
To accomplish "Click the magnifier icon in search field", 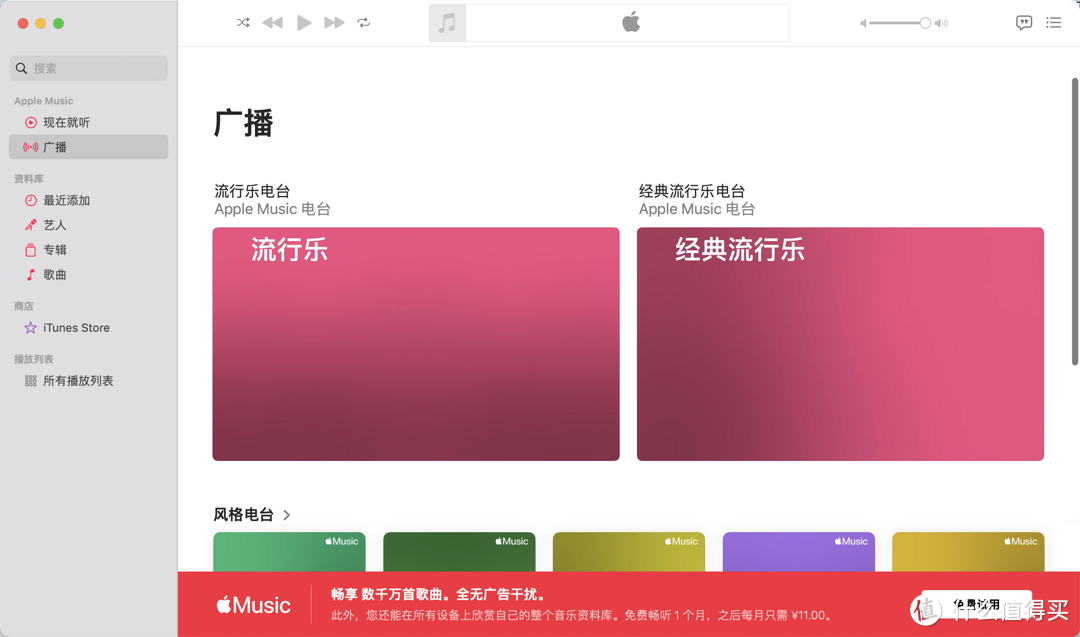I will click(x=21, y=68).
